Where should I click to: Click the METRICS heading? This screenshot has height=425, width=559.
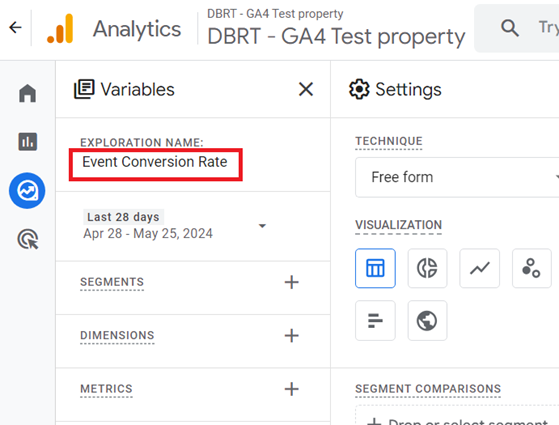[x=106, y=389]
